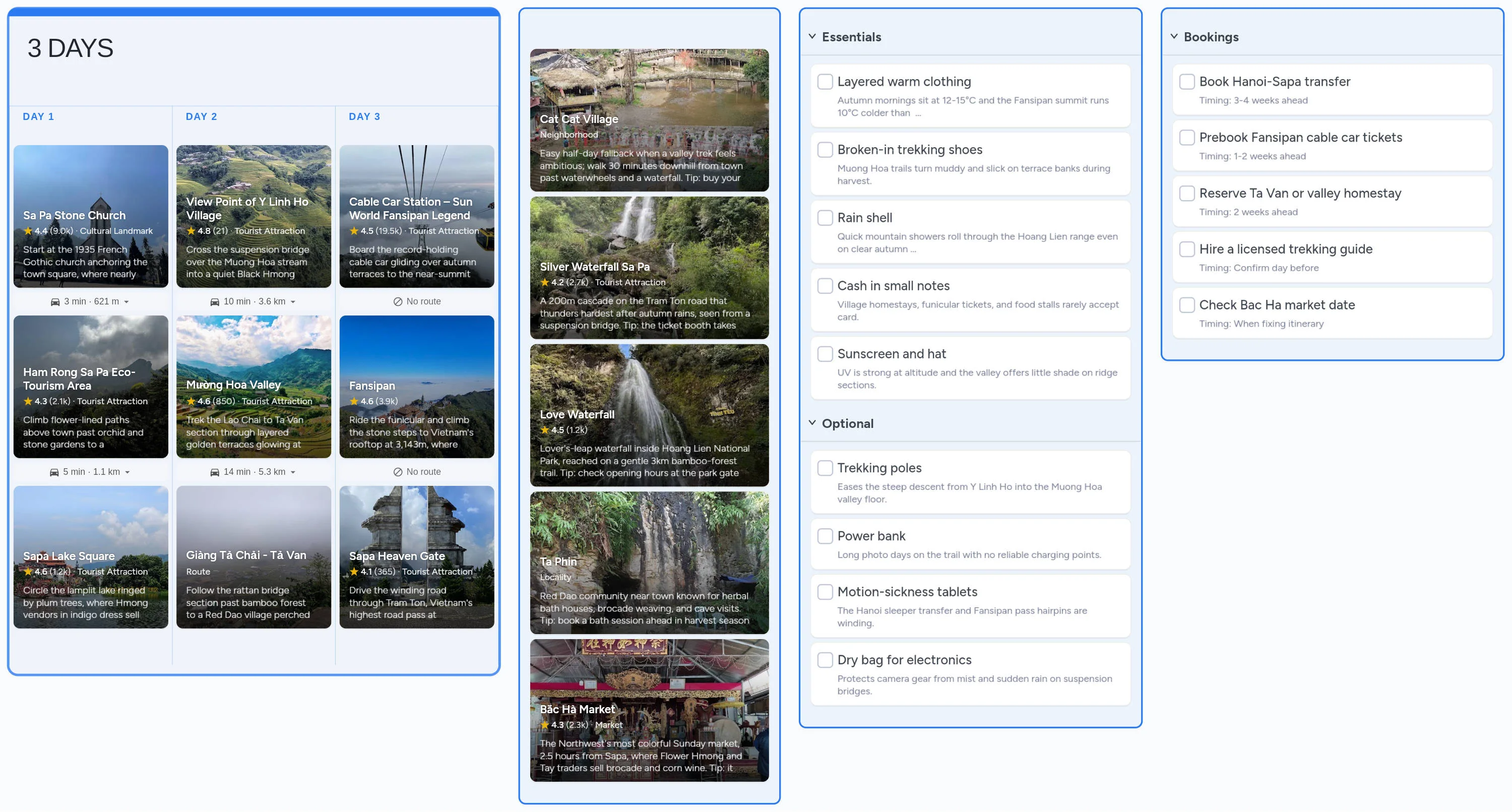
Task: Open Ham Rong Sa Pa Eco-Tourism Area card
Action: point(91,387)
